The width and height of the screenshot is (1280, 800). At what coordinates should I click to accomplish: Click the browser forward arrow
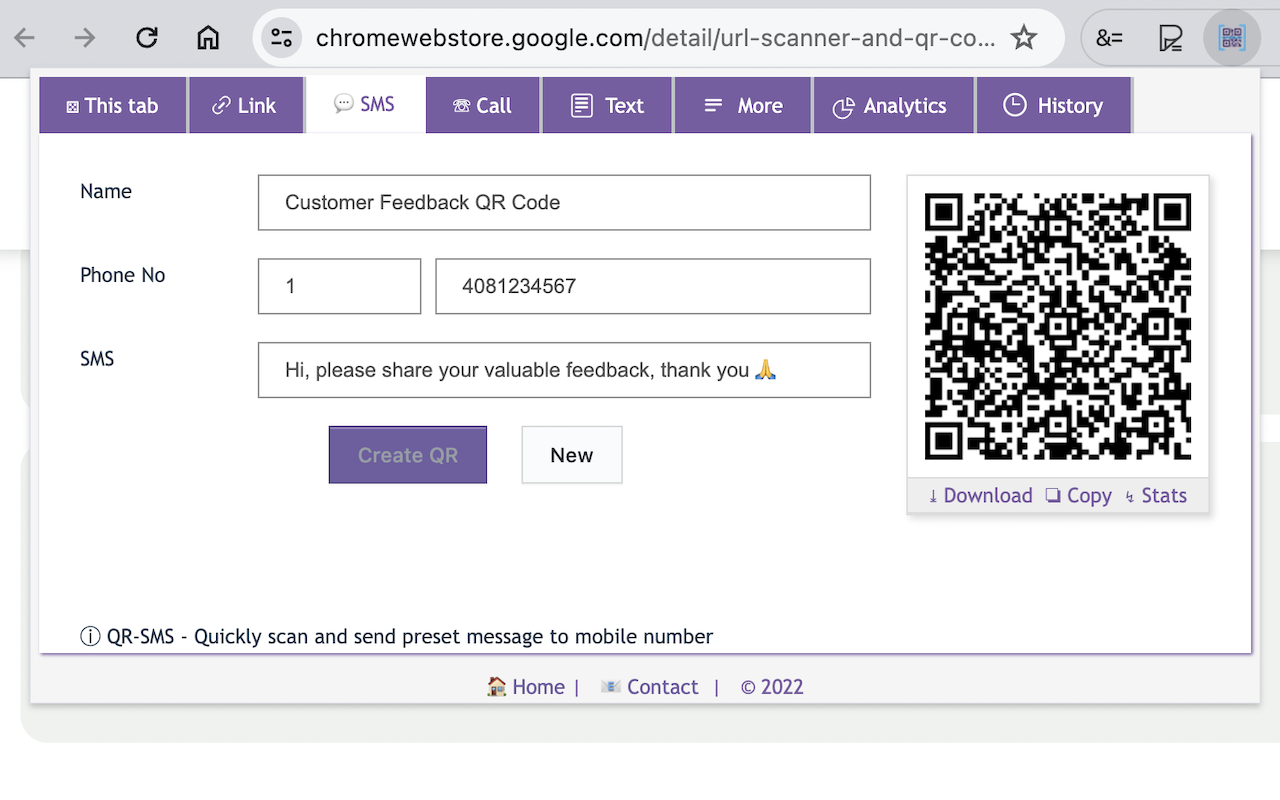pyautogui.click(x=86, y=38)
